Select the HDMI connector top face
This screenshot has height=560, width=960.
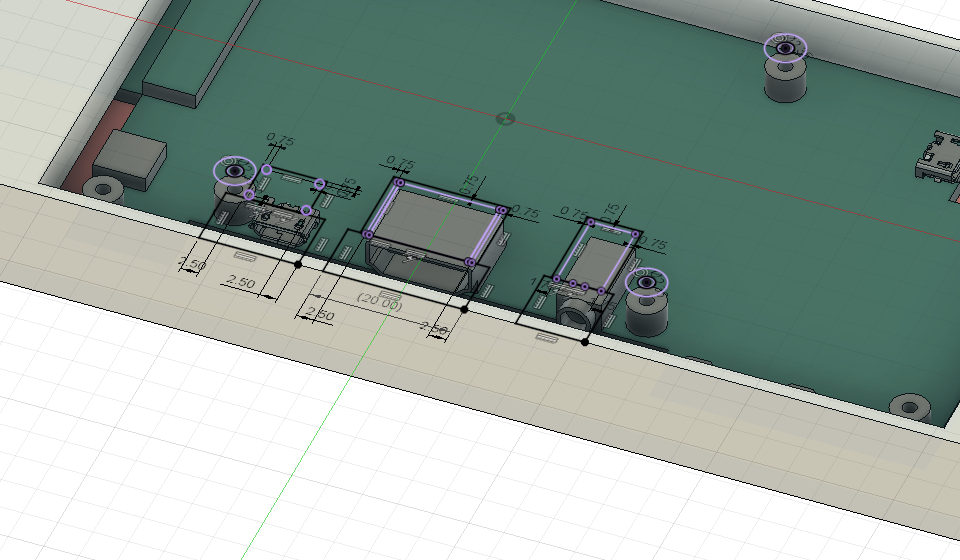pyautogui.click(x=435, y=225)
